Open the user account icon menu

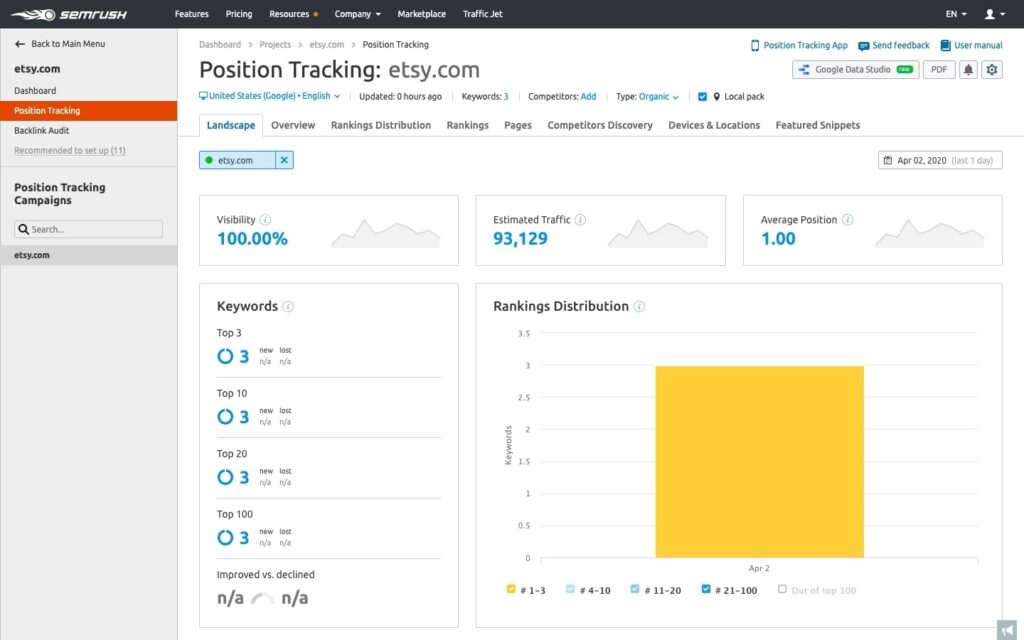994,14
